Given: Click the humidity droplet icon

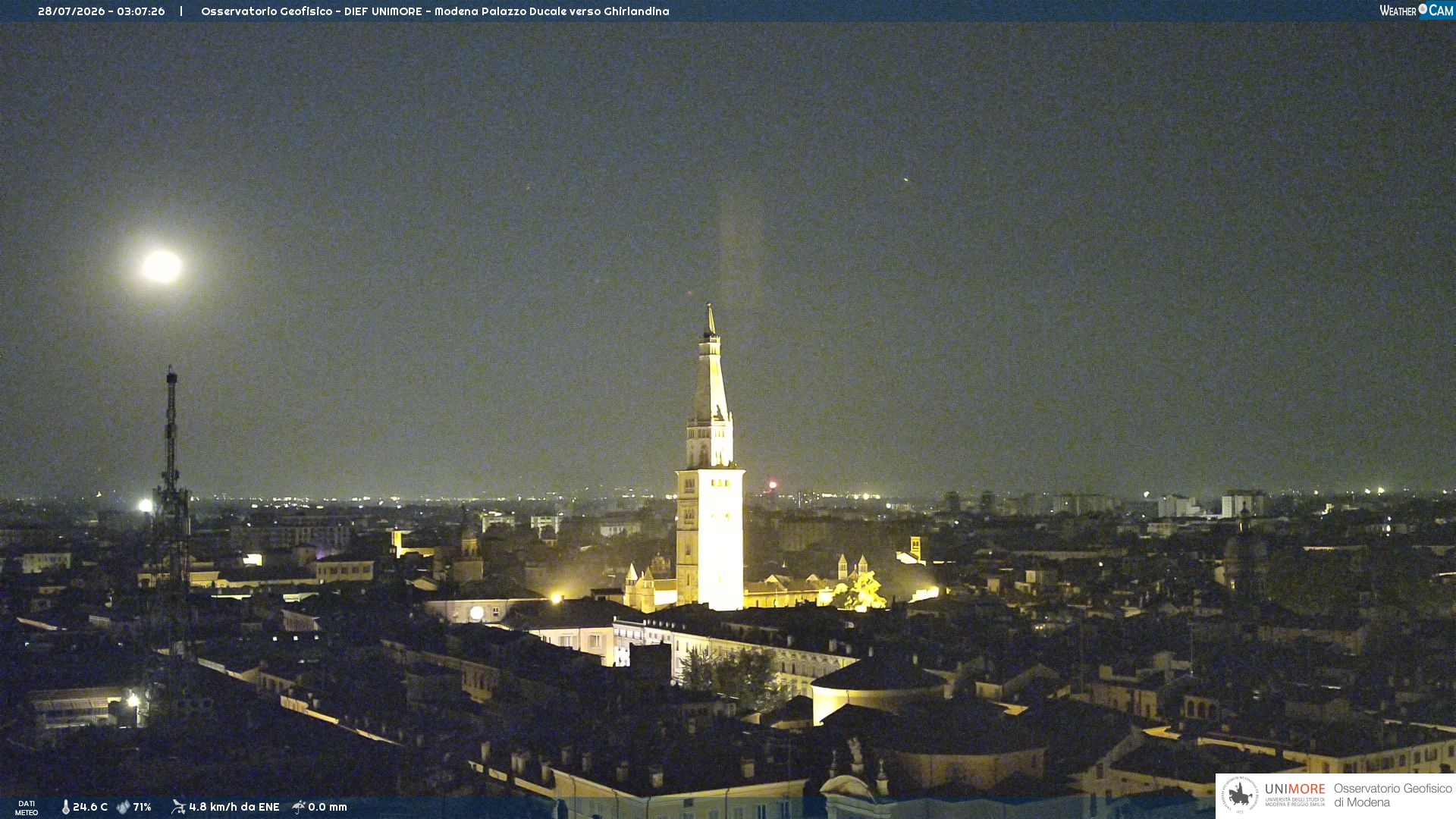Looking at the screenshot, I should (x=123, y=807).
